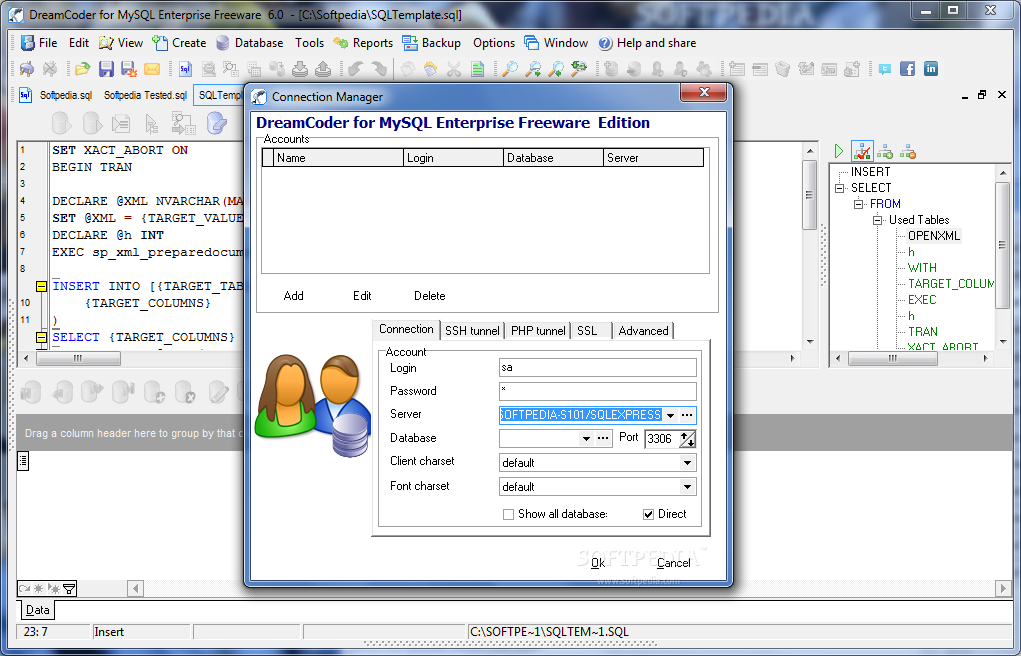Switch to the SSH tunnel tab
1021x656 pixels.
click(472, 331)
